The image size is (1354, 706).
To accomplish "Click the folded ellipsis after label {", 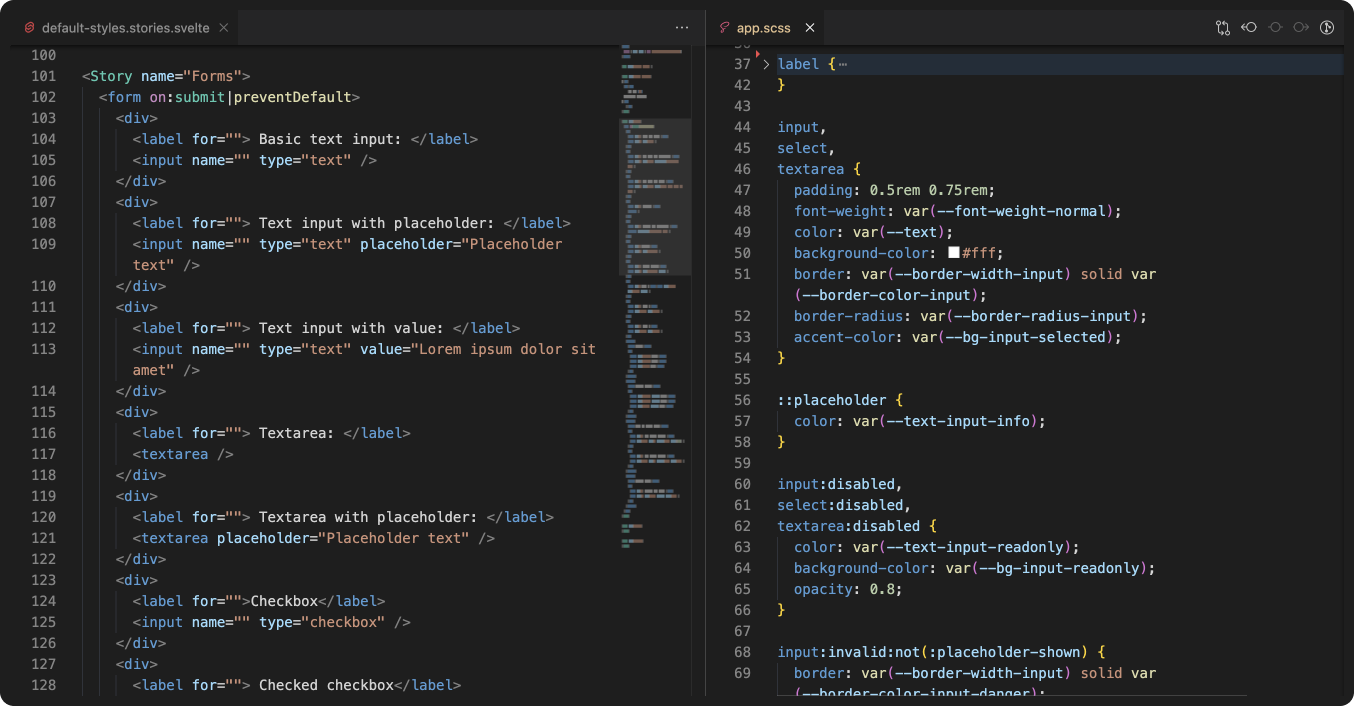I will coord(843,64).
